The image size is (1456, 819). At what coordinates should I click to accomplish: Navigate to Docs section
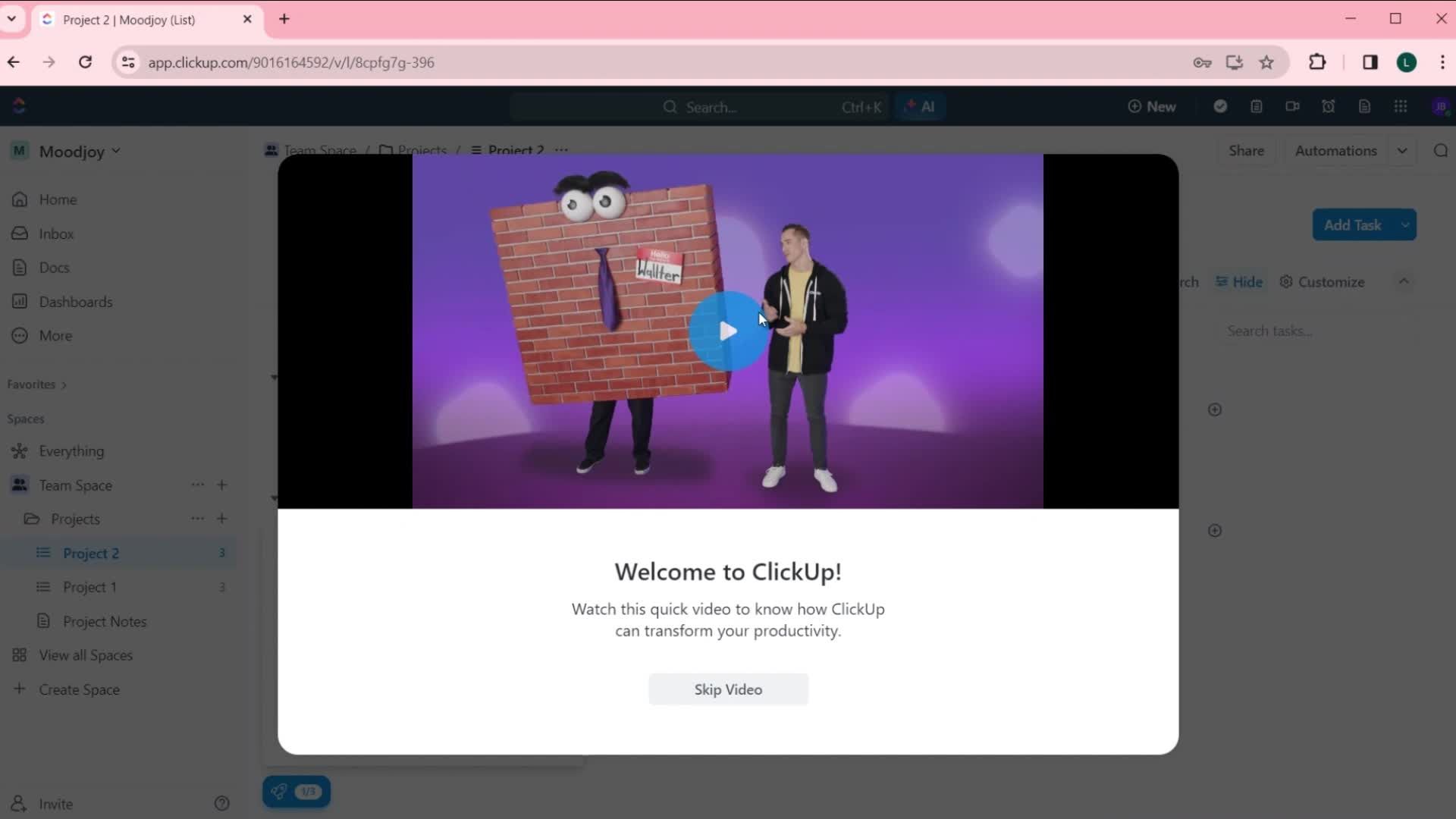tap(53, 267)
